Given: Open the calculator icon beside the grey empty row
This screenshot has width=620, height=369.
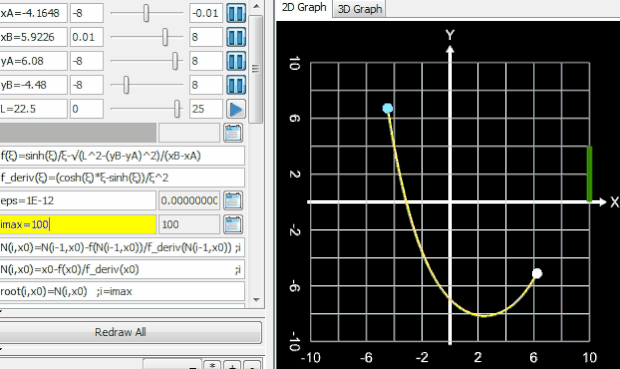Looking at the screenshot, I should (233, 133).
